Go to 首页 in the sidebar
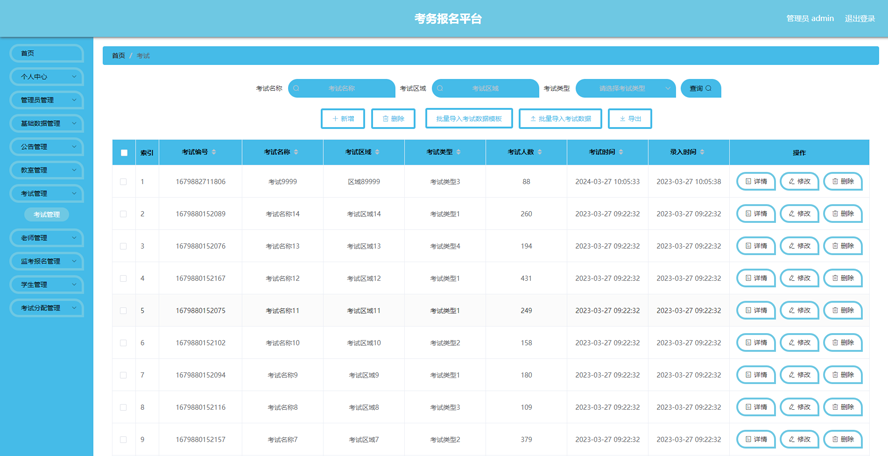The image size is (888, 456). [x=46, y=53]
